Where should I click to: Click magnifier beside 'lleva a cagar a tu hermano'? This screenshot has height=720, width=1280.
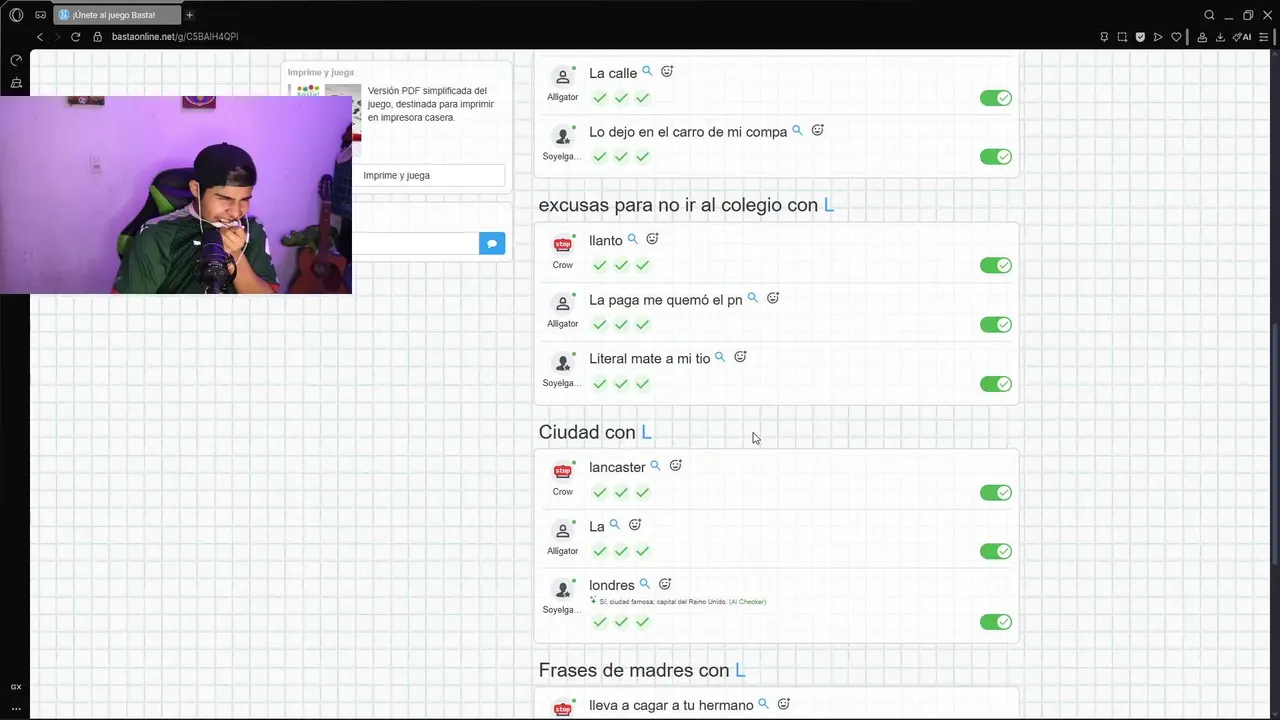[x=764, y=704]
